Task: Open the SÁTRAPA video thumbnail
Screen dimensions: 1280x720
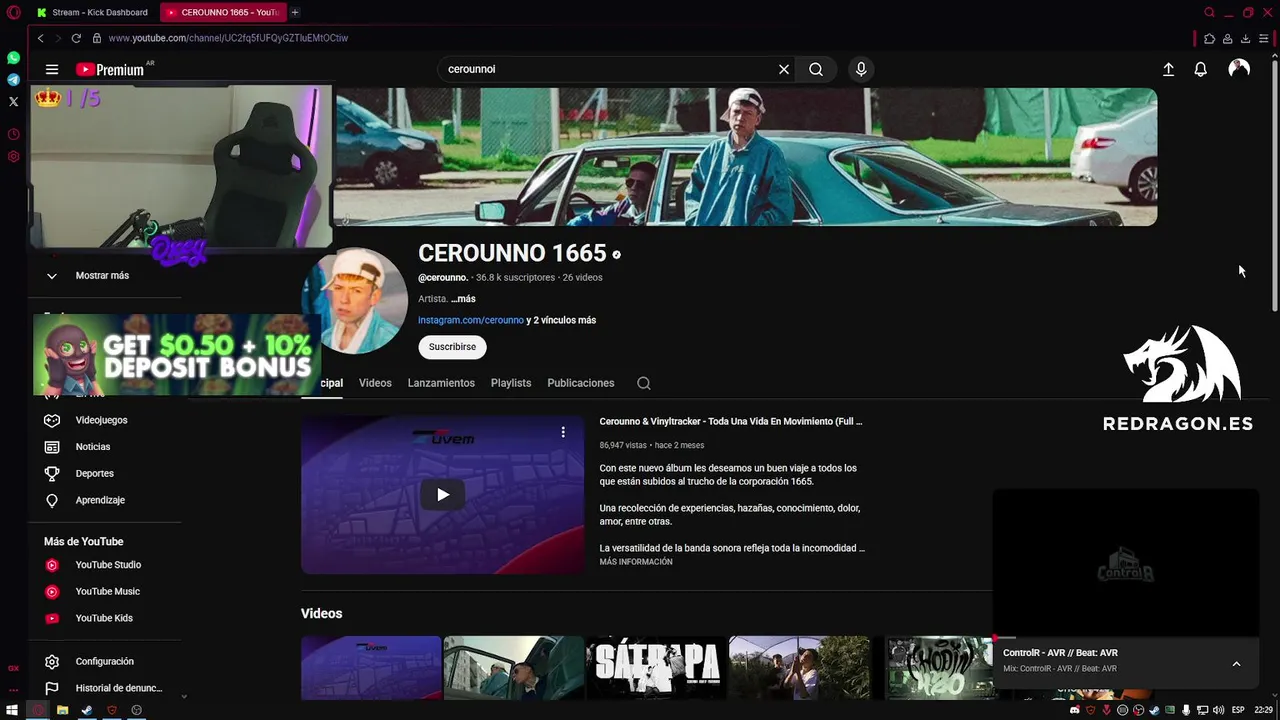Action: 656,668
